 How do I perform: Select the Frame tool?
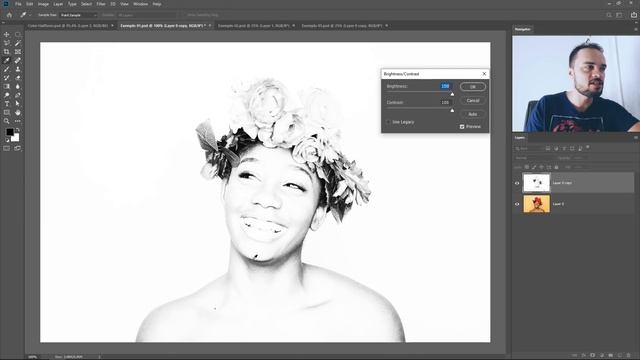(18, 52)
